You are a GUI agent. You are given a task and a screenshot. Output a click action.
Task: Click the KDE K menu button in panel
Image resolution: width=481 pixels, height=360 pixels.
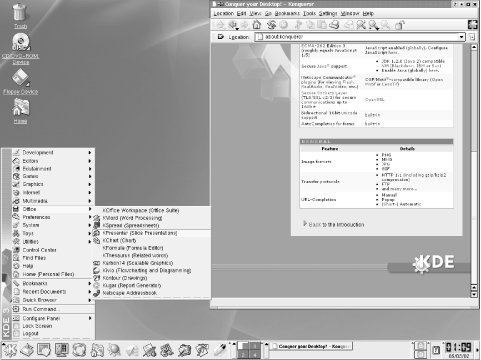9,350
